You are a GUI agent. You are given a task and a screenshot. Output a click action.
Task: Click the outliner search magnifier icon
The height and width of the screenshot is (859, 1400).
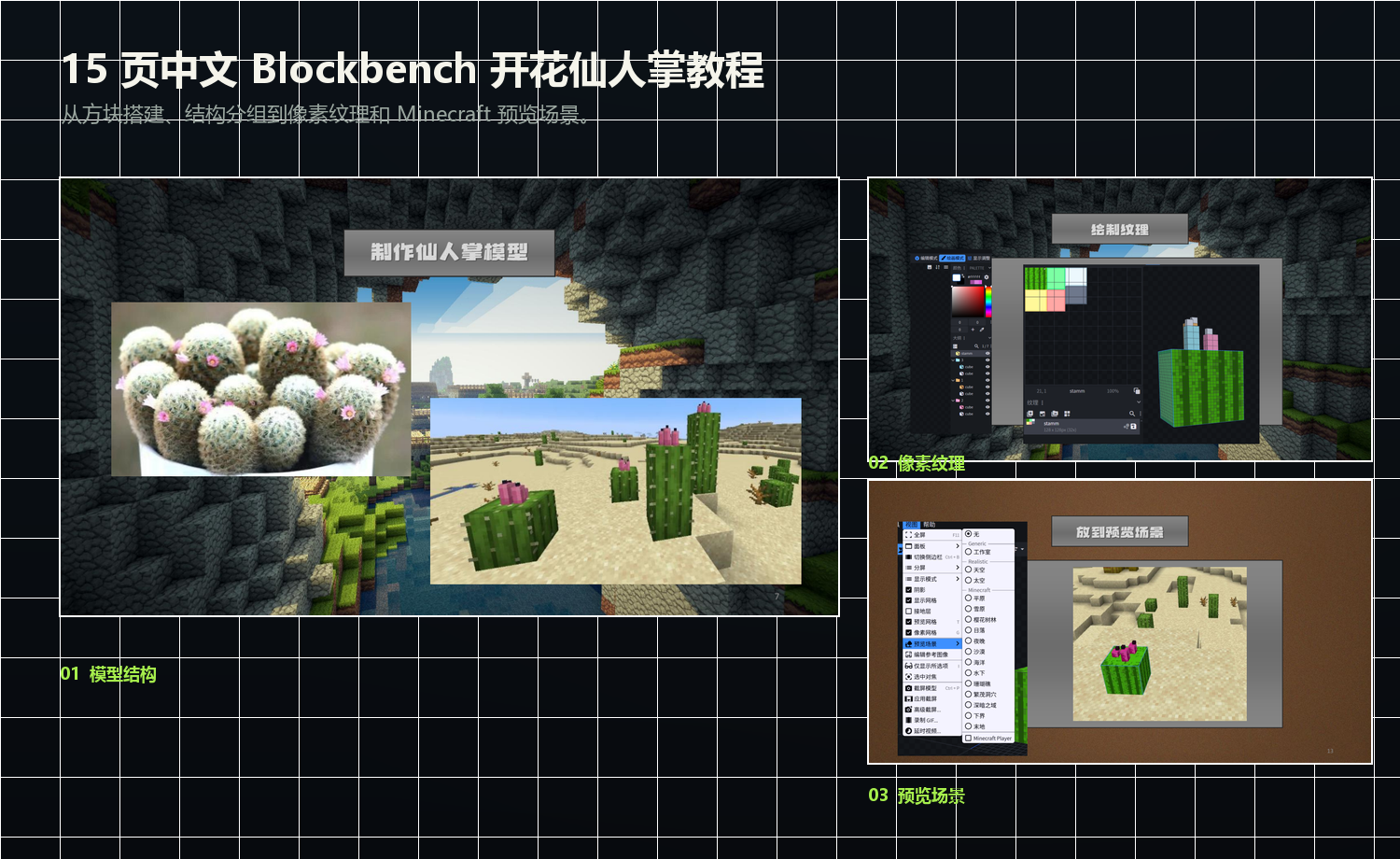point(976,346)
